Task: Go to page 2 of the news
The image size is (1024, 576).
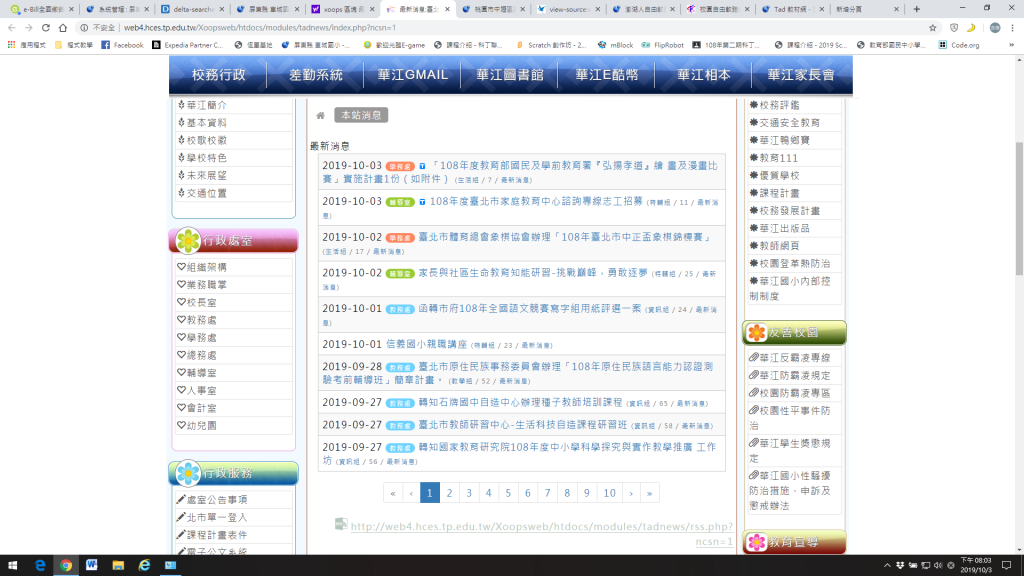Action: click(450, 493)
